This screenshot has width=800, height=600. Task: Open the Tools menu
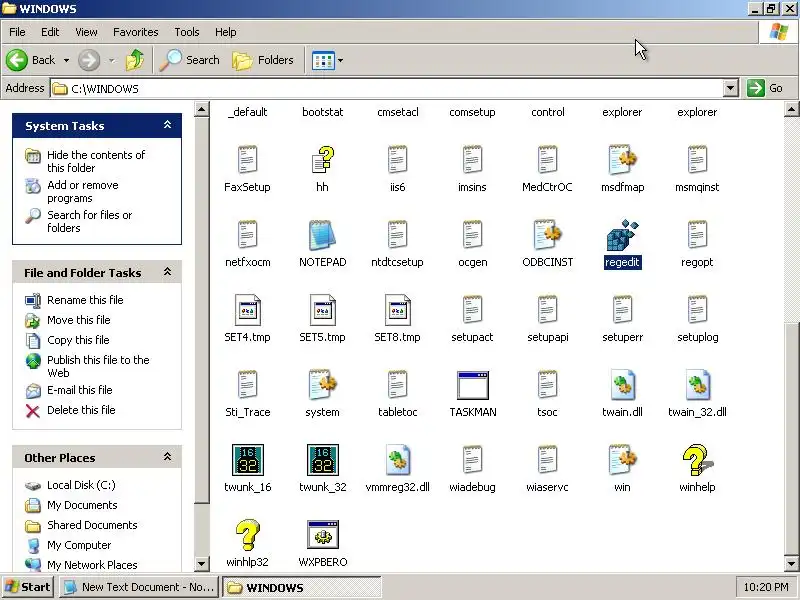click(x=187, y=32)
